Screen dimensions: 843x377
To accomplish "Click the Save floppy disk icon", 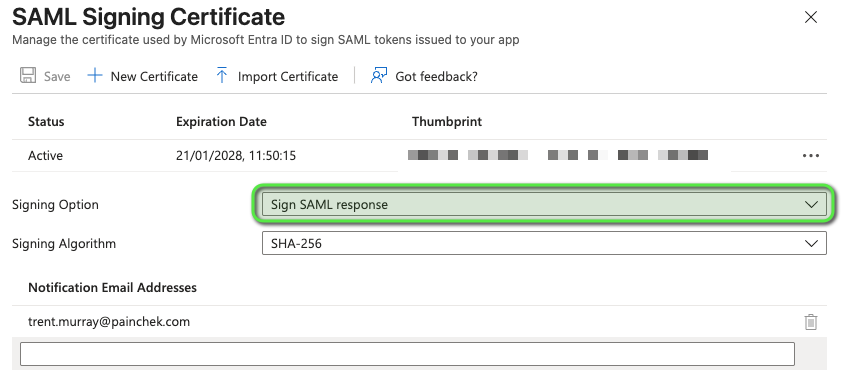I will (x=28, y=76).
